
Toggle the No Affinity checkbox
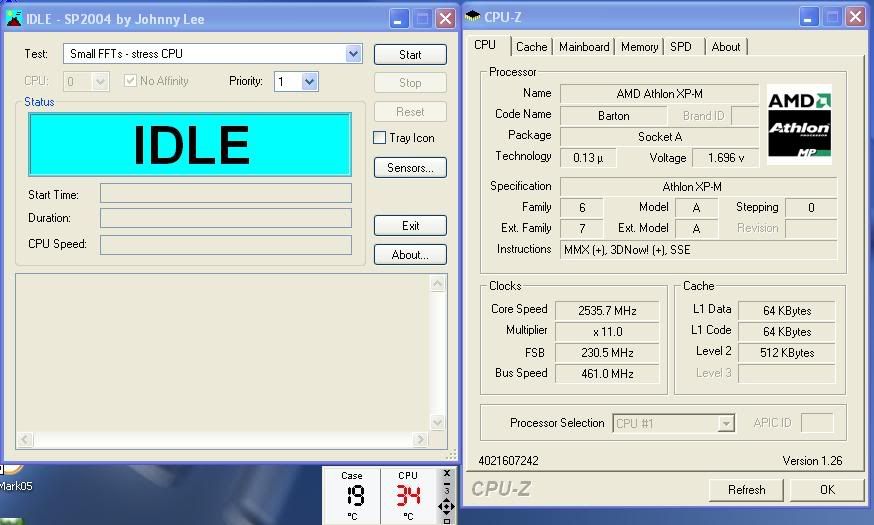coord(130,81)
